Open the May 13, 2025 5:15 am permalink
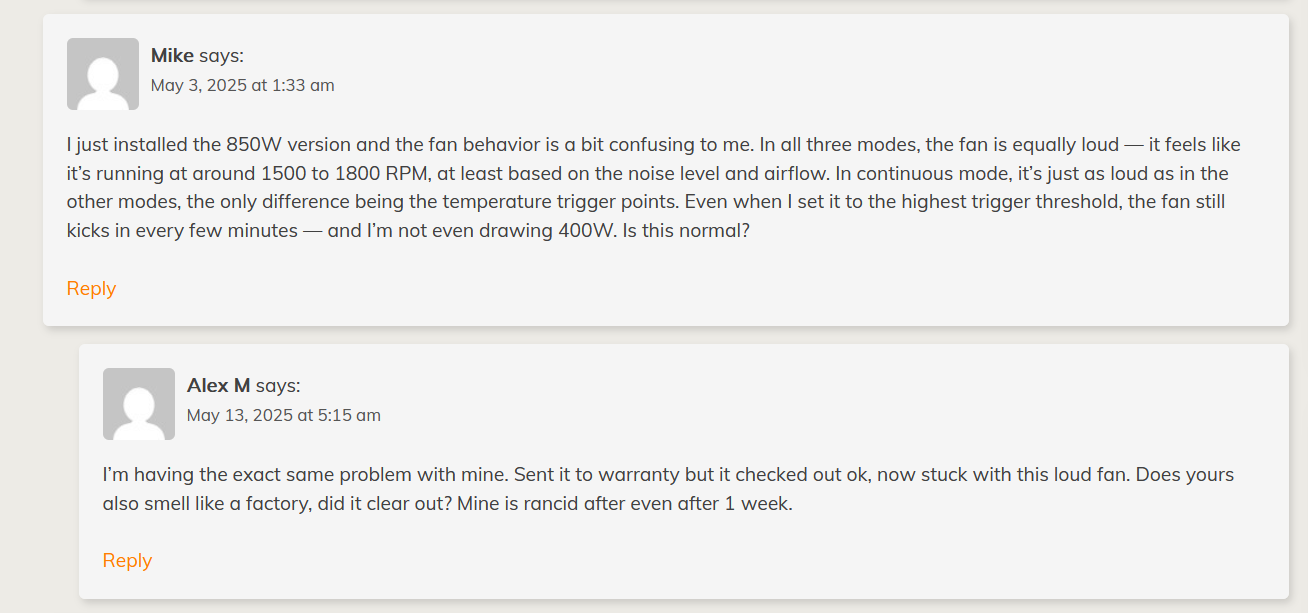1308x613 pixels. coord(284,416)
